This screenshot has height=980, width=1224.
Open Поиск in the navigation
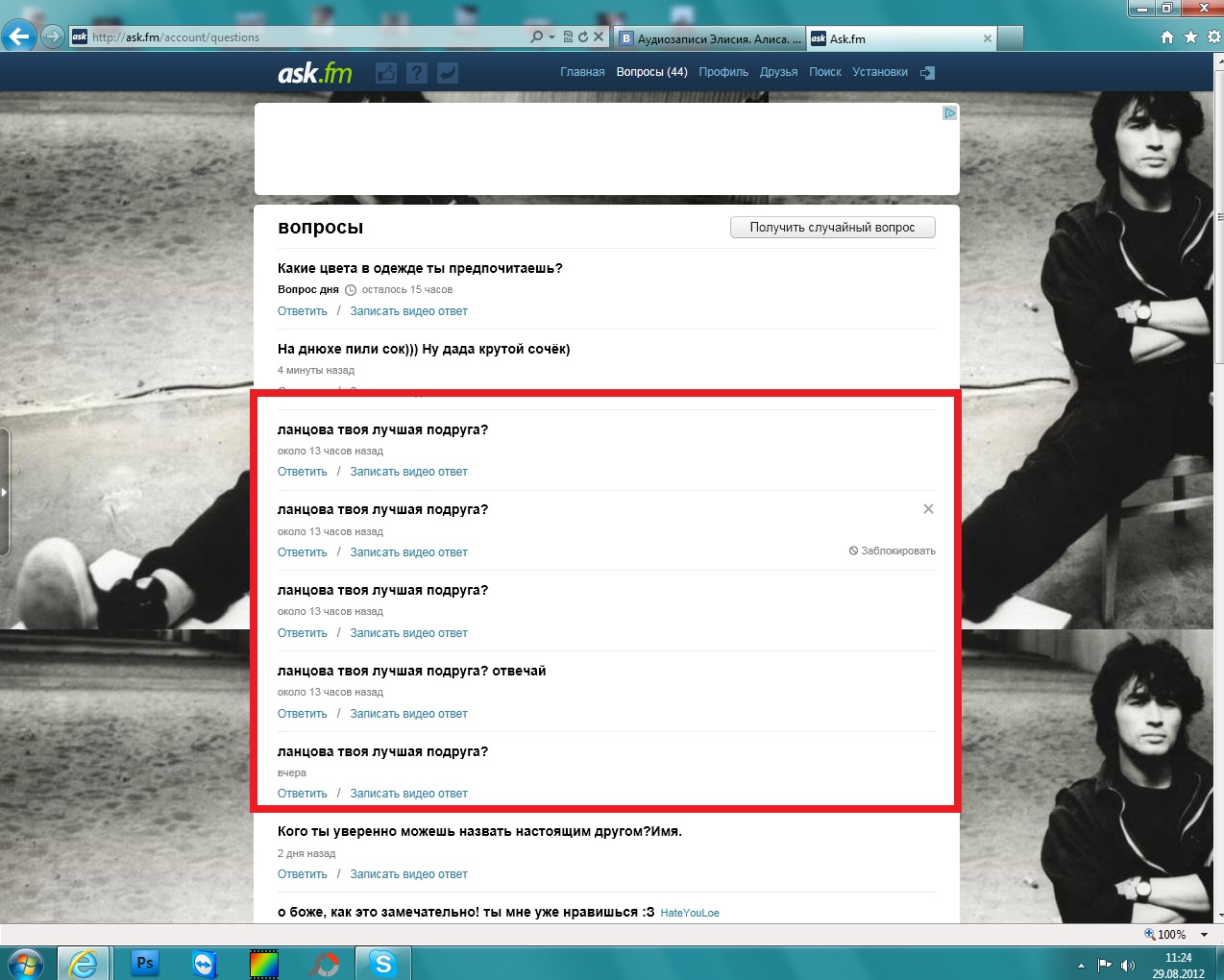point(824,72)
